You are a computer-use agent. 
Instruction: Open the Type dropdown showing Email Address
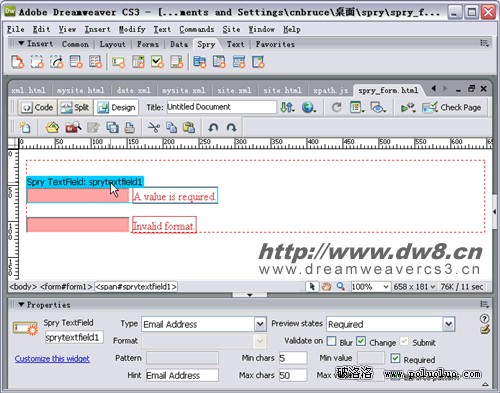coord(260,324)
